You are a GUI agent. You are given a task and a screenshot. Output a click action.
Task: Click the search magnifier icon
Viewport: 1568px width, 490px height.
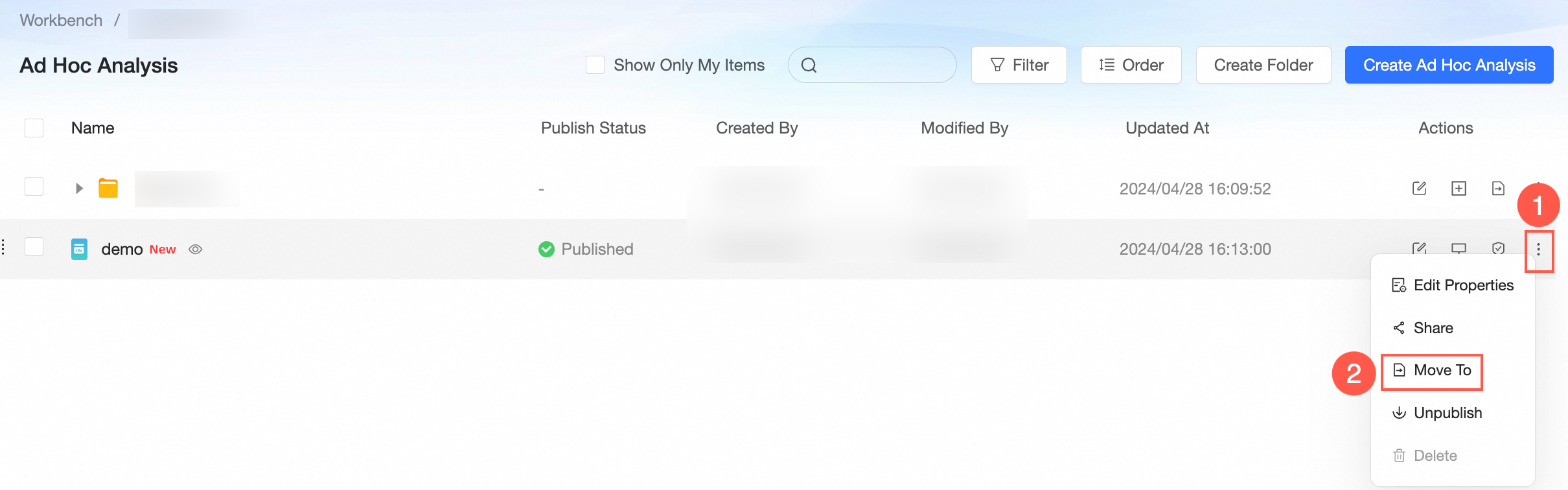pyautogui.click(x=809, y=65)
